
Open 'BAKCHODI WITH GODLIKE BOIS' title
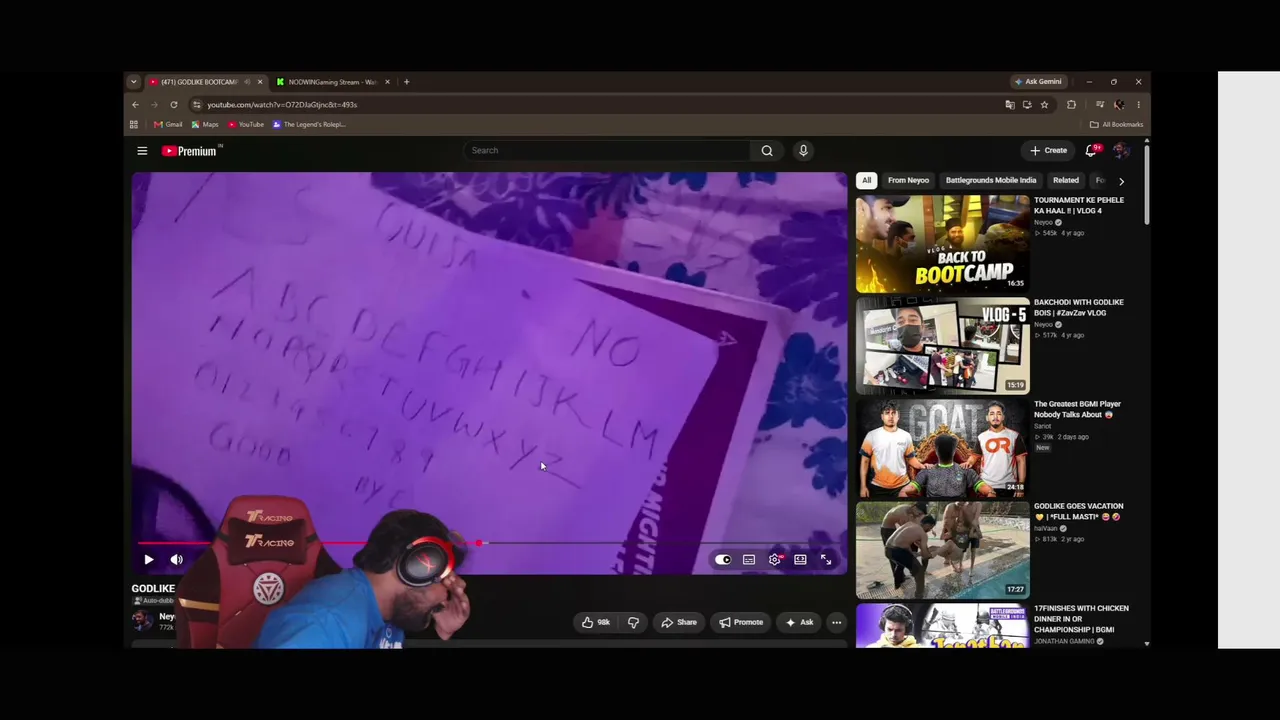(x=1079, y=307)
